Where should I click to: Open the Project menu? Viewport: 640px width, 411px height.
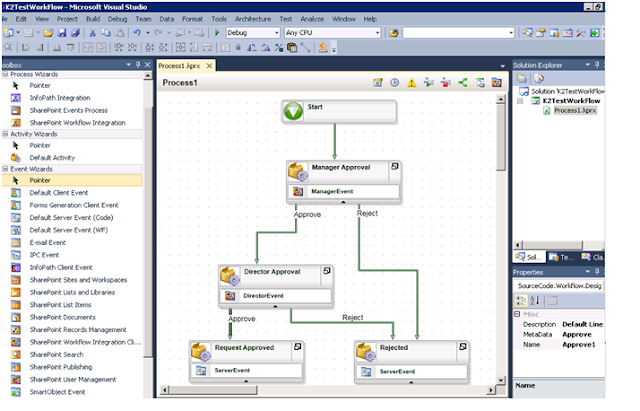pyautogui.click(x=67, y=19)
